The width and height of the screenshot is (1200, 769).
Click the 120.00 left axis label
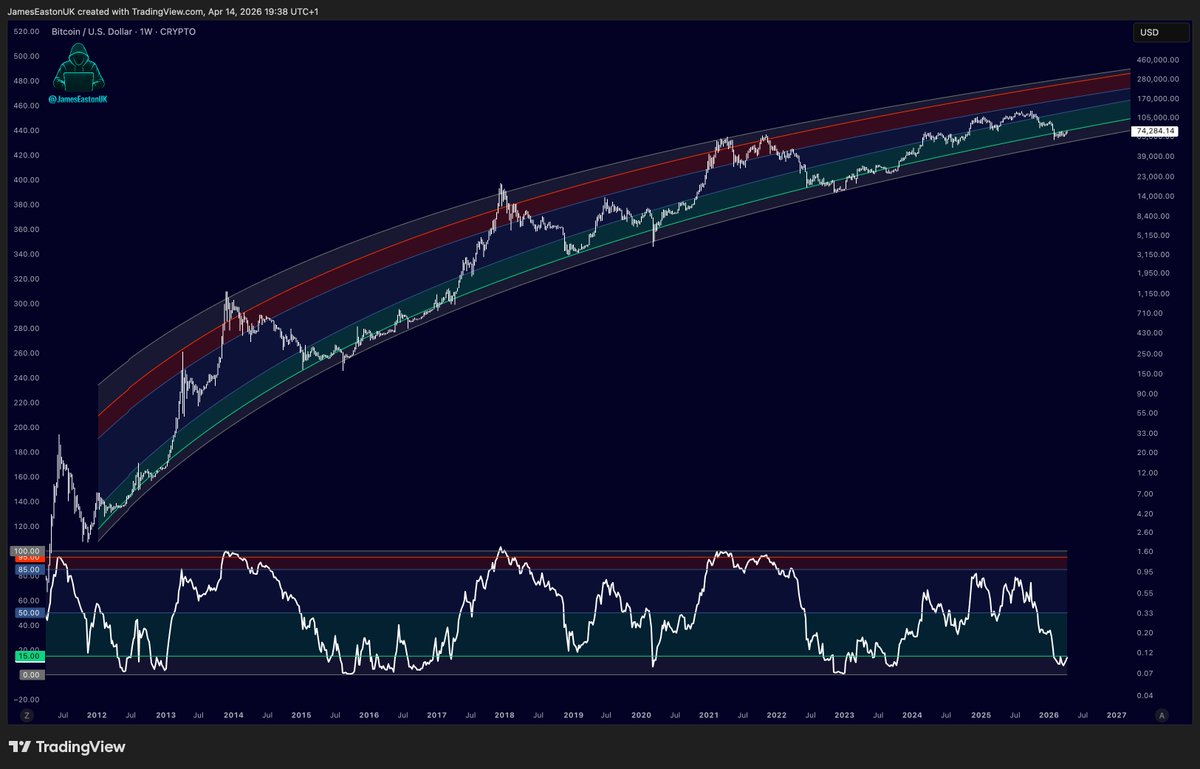(27, 526)
